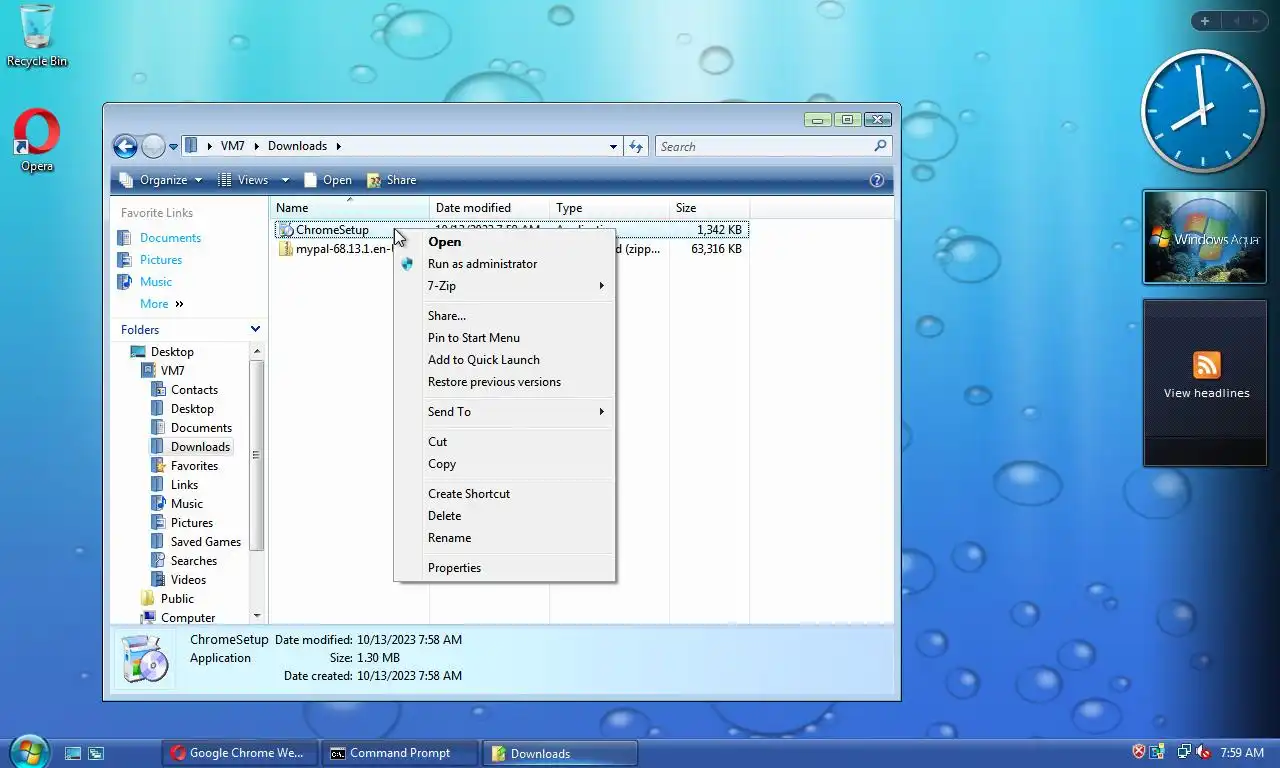Click the red security alert tray icon

click(1138, 752)
